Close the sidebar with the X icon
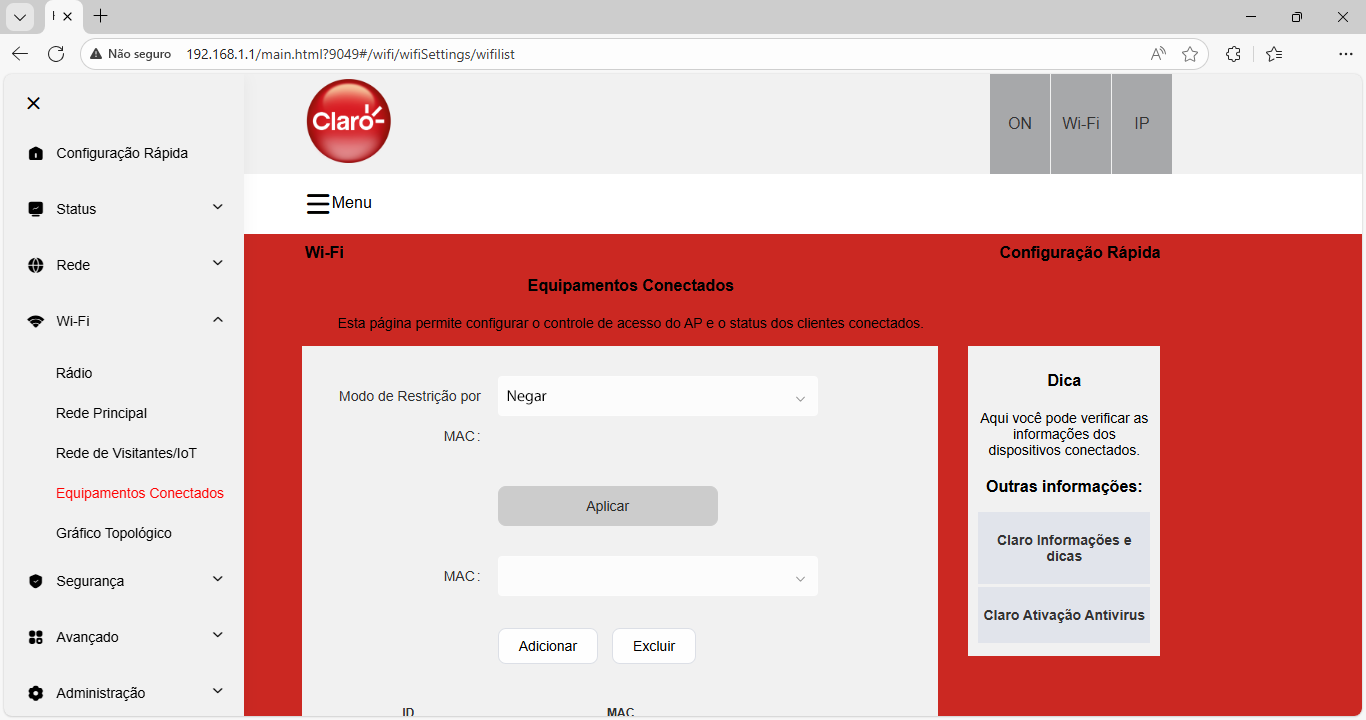 click(x=33, y=103)
